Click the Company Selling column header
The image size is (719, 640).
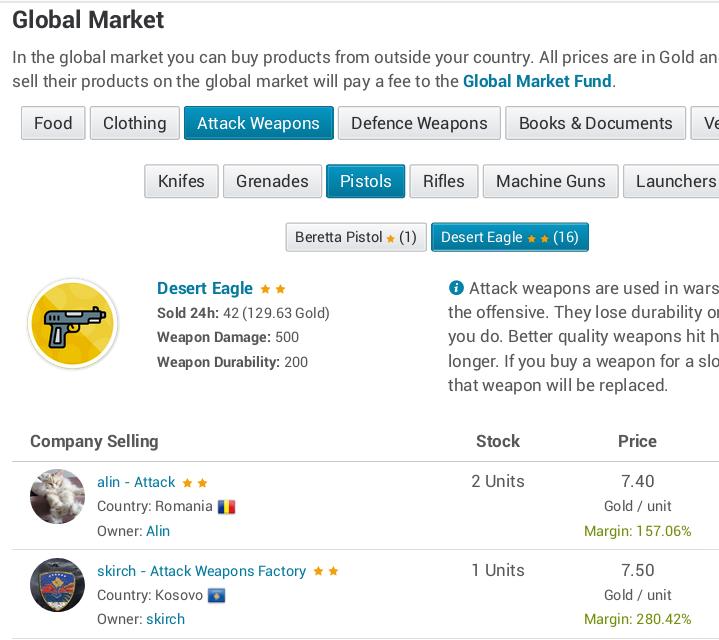coord(94,441)
